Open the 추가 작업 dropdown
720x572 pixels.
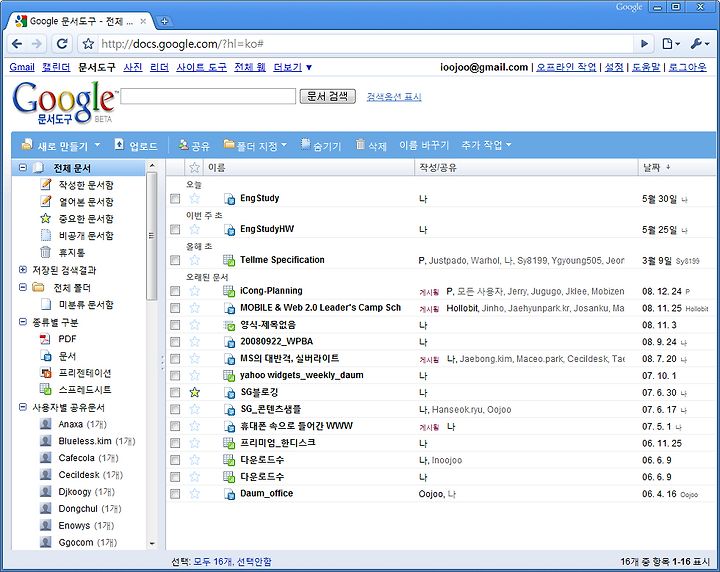486,145
